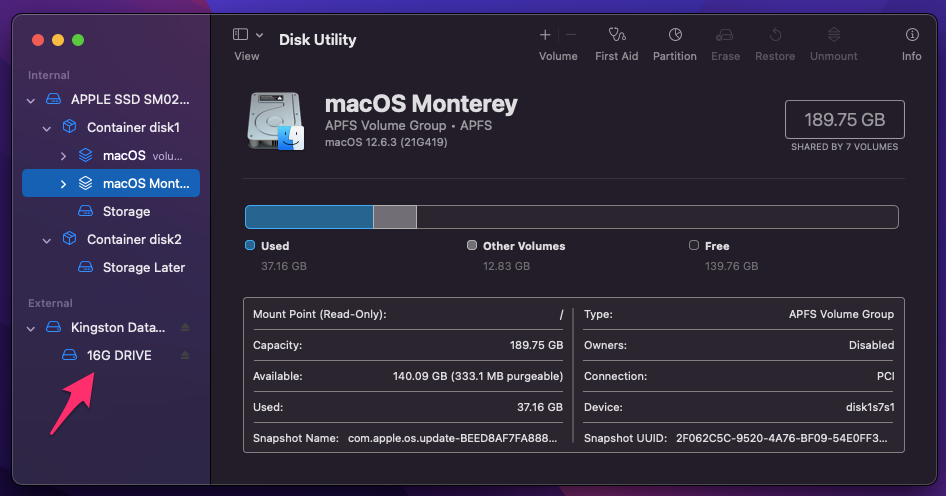The width and height of the screenshot is (946, 496).
Task: Collapse the APPLE SSD SM02 disk
Action: pyautogui.click(x=31, y=100)
